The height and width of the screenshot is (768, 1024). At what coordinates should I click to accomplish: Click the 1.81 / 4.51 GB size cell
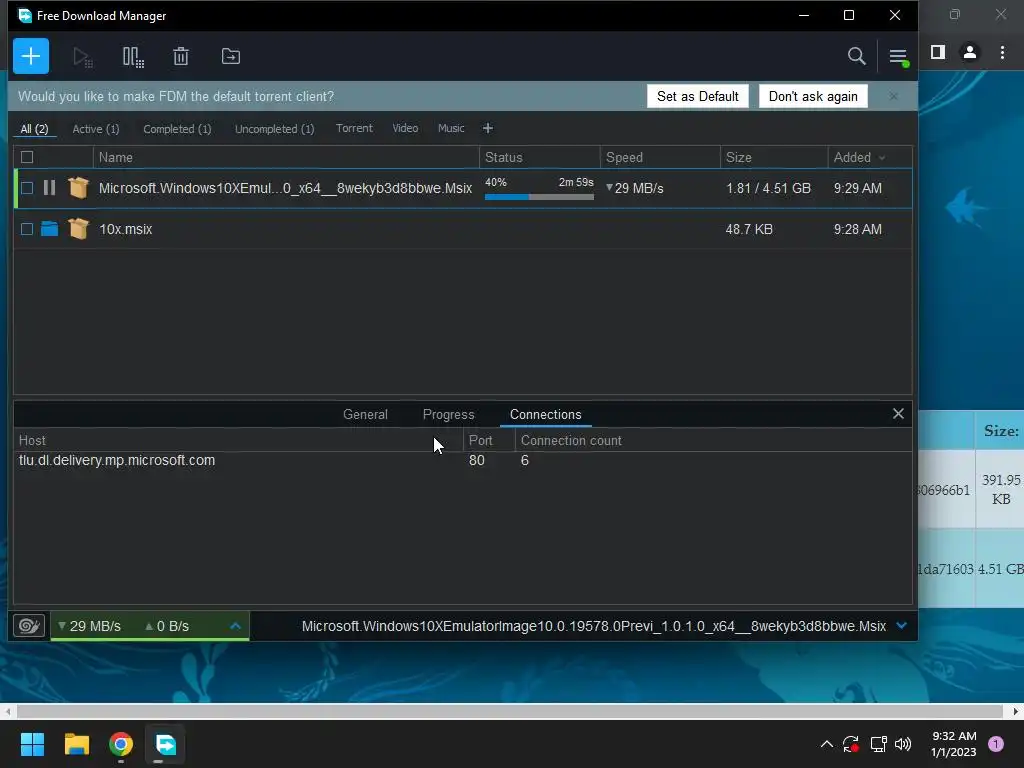point(768,188)
